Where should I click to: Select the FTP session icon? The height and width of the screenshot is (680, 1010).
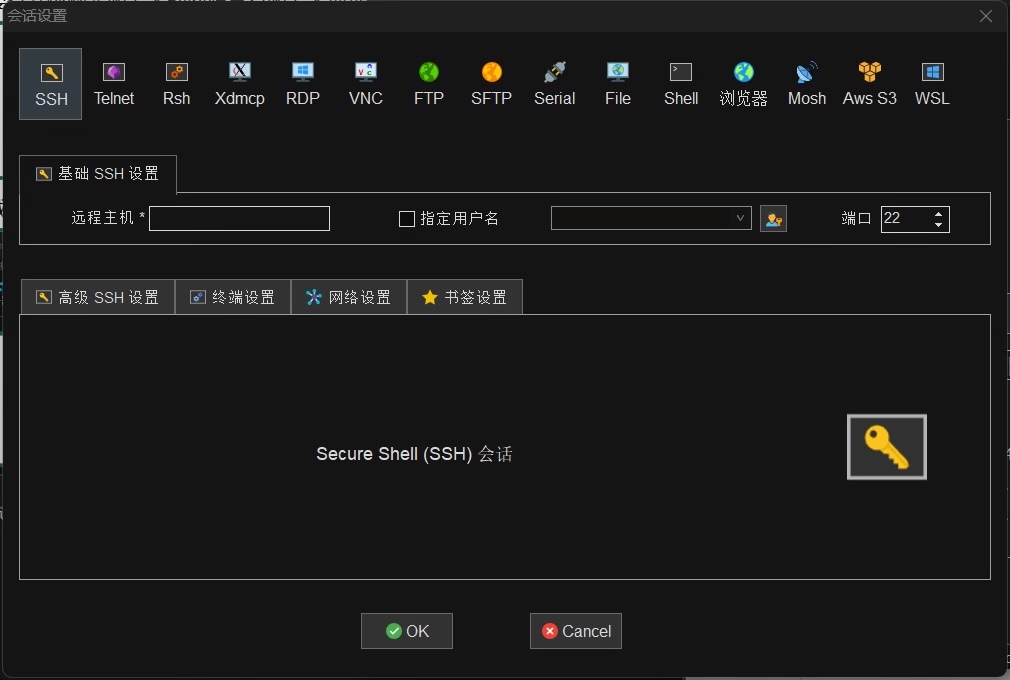pyautogui.click(x=428, y=84)
